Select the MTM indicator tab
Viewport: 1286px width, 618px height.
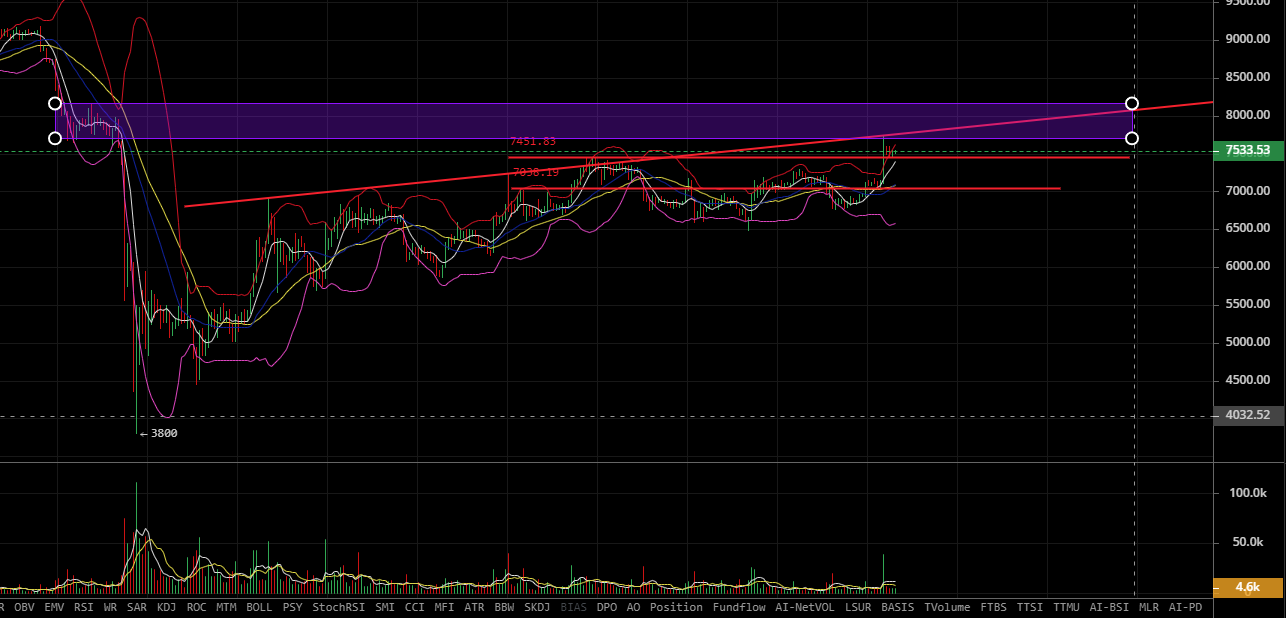point(227,607)
